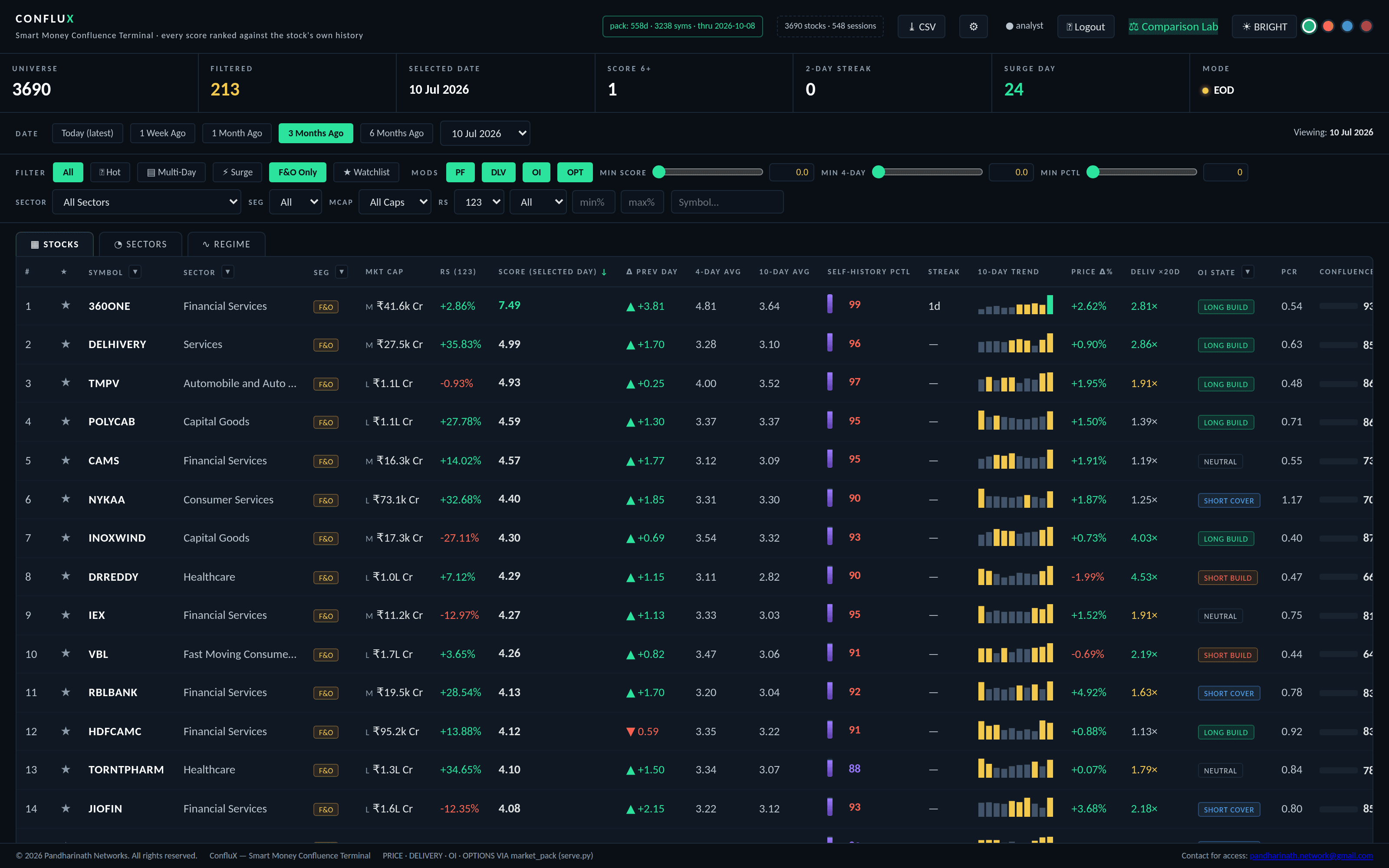Open the 10 Jul 2026 date dropdown
The image size is (1389, 868).
click(485, 133)
